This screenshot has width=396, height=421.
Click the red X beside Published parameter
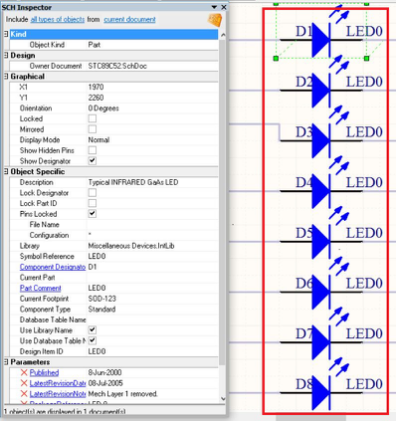point(24,373)
